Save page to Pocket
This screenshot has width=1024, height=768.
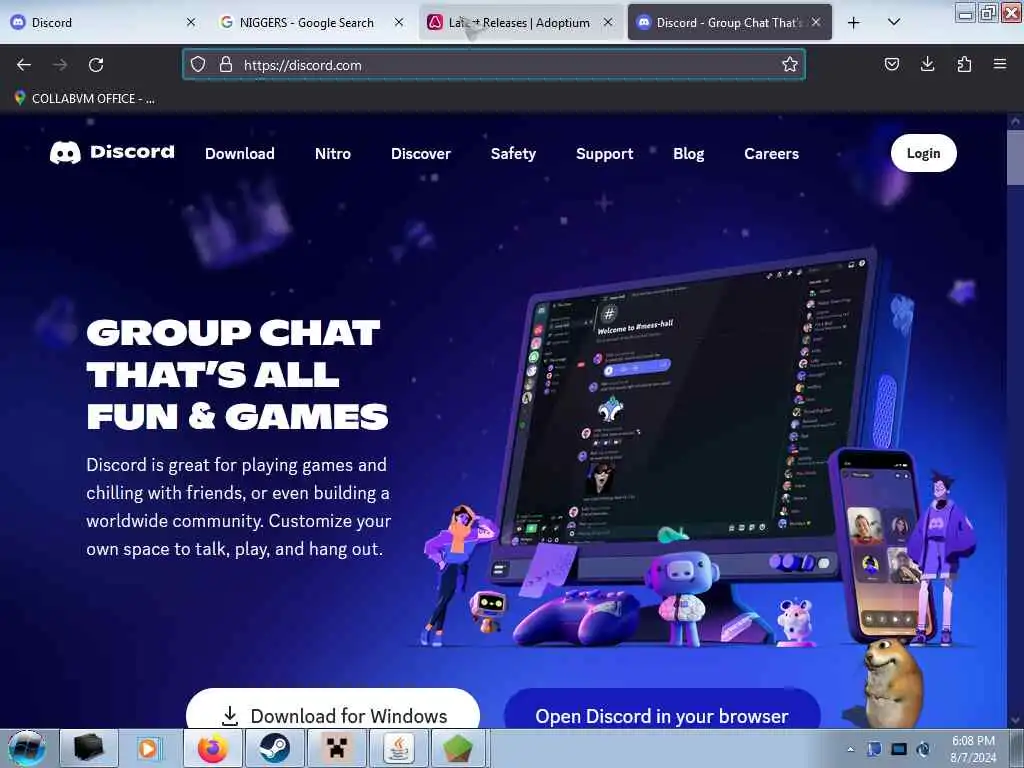coord(891,64)
